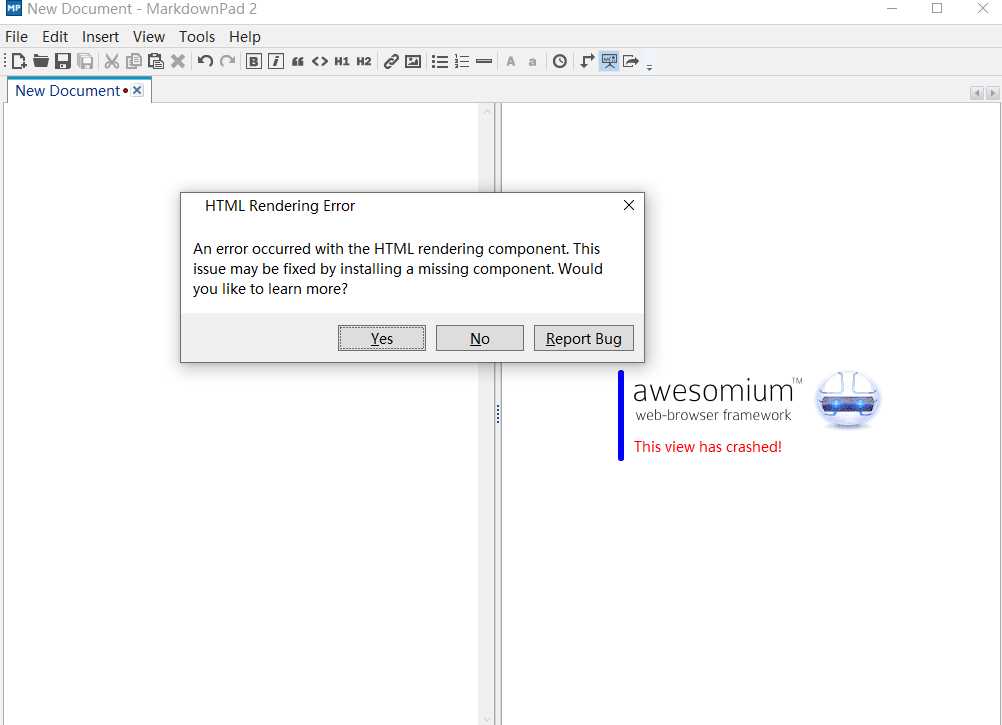Click the 'This view has crashed!' text
This screenshot has width=1002, height=725.
click(x=707, y=446)
